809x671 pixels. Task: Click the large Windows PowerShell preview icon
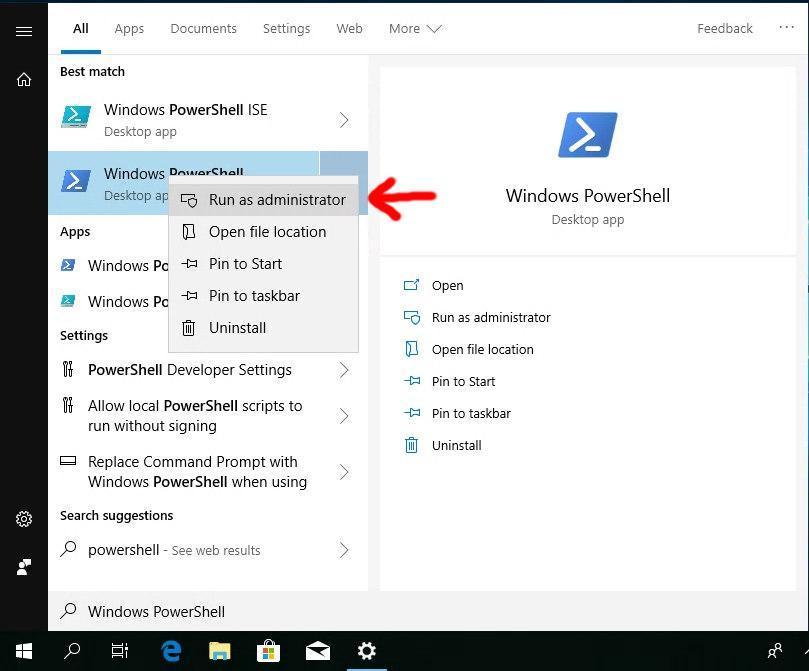pyautogui.click(x=587, y=135)
